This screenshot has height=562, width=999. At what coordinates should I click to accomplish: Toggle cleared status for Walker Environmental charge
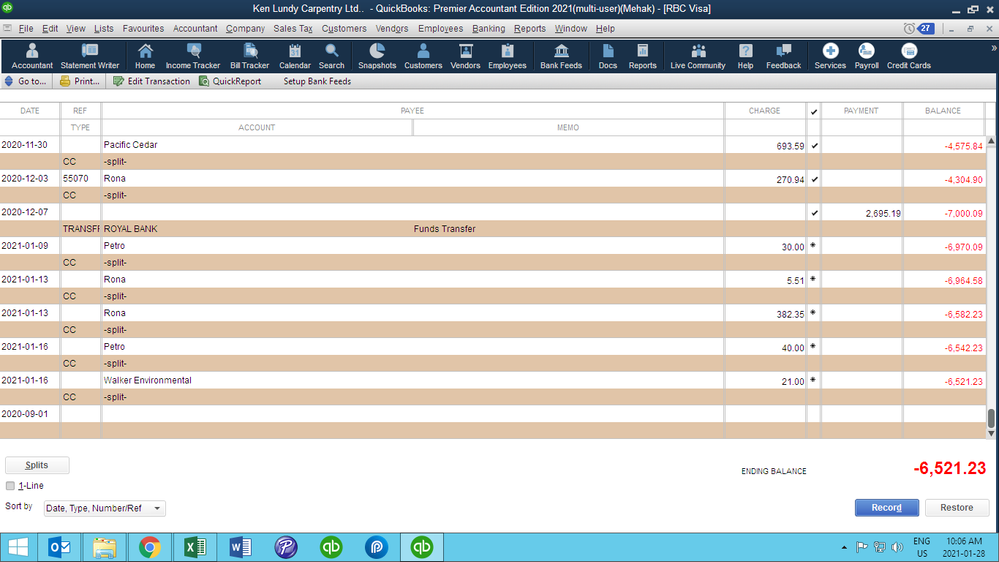point(814,381)
